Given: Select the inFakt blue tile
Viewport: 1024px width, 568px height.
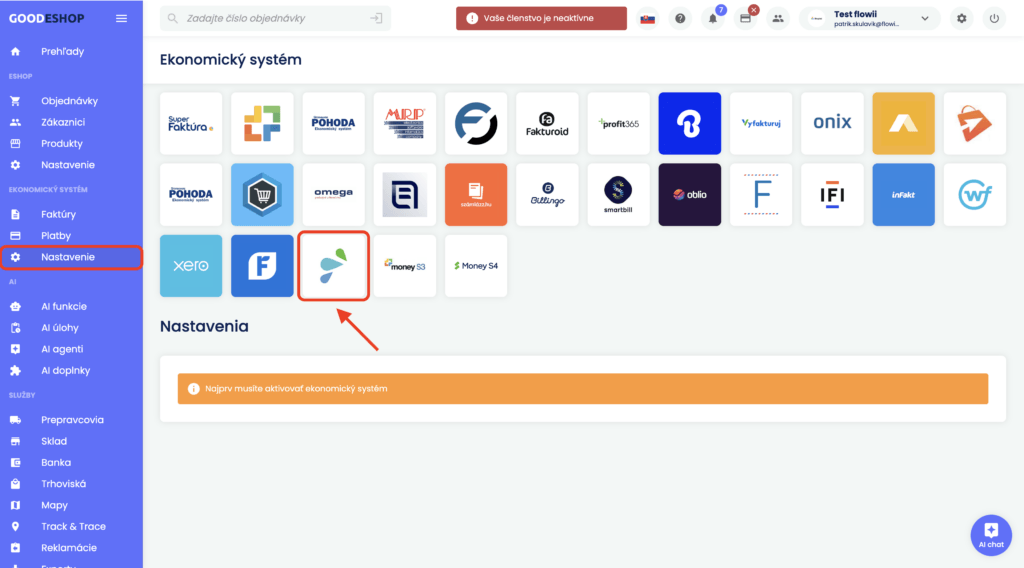Looking at the screenshot, I should (903, 195).
